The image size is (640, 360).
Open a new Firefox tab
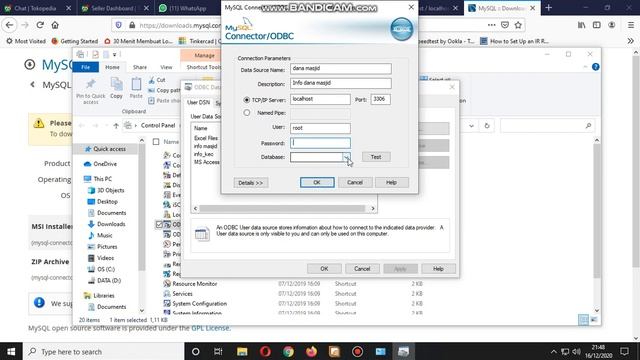click(548, 8)
